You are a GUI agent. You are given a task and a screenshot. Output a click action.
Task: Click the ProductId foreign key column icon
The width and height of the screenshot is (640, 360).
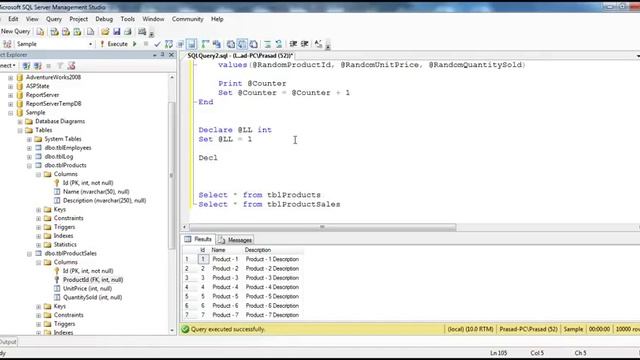[x=57, y=280]
